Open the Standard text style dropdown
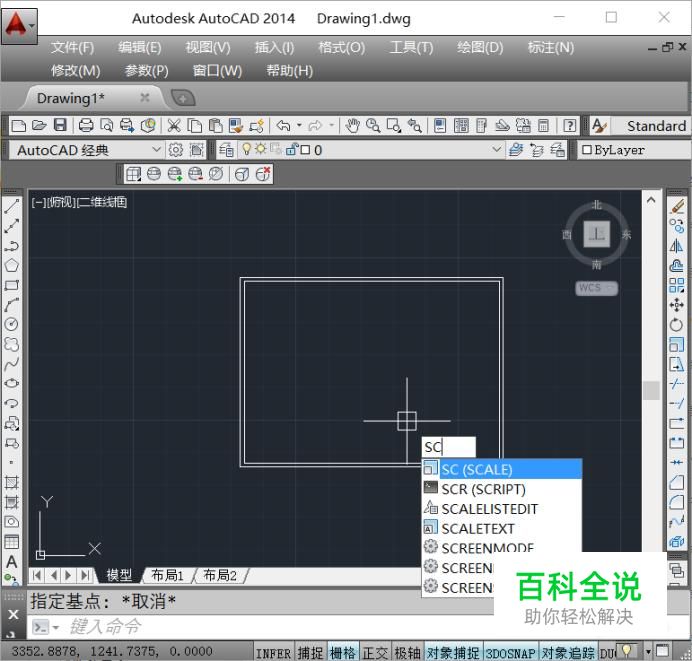 click(x=651, y=126)
